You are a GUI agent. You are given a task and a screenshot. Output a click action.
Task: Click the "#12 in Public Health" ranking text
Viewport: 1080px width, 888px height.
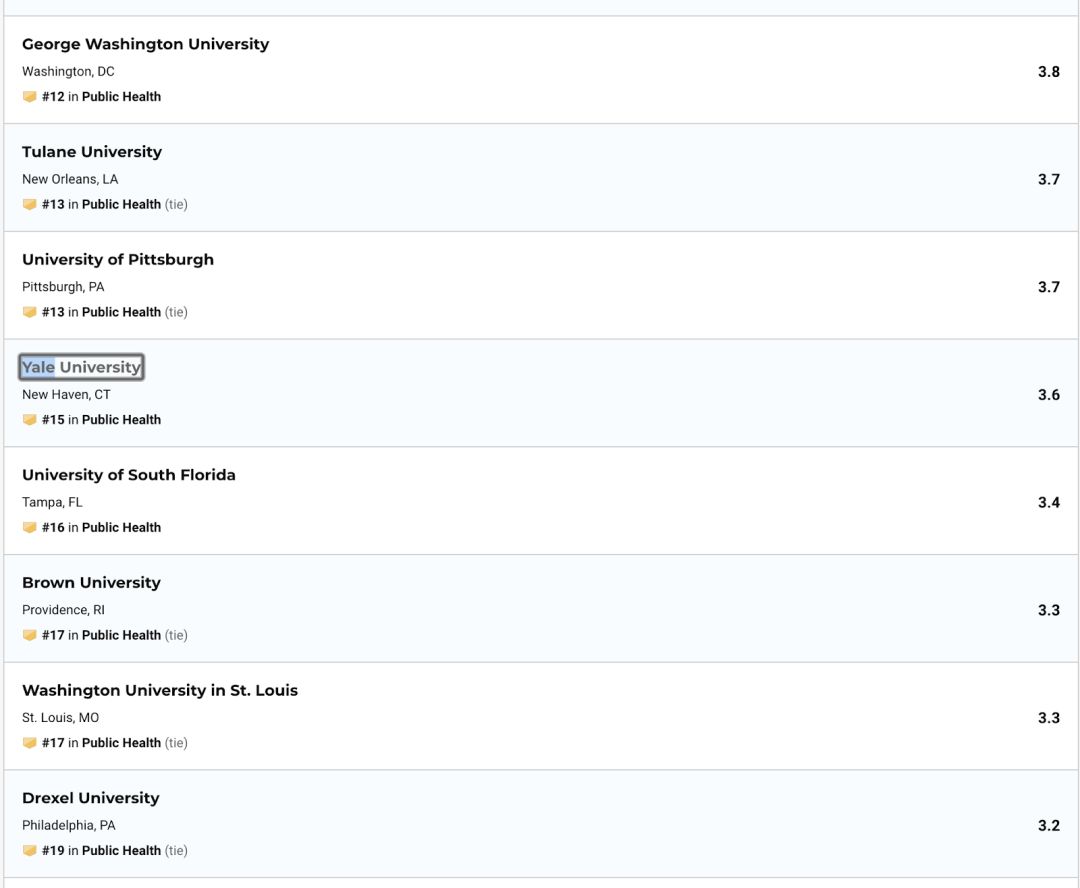pyautogui.click(x=101, y=97)
